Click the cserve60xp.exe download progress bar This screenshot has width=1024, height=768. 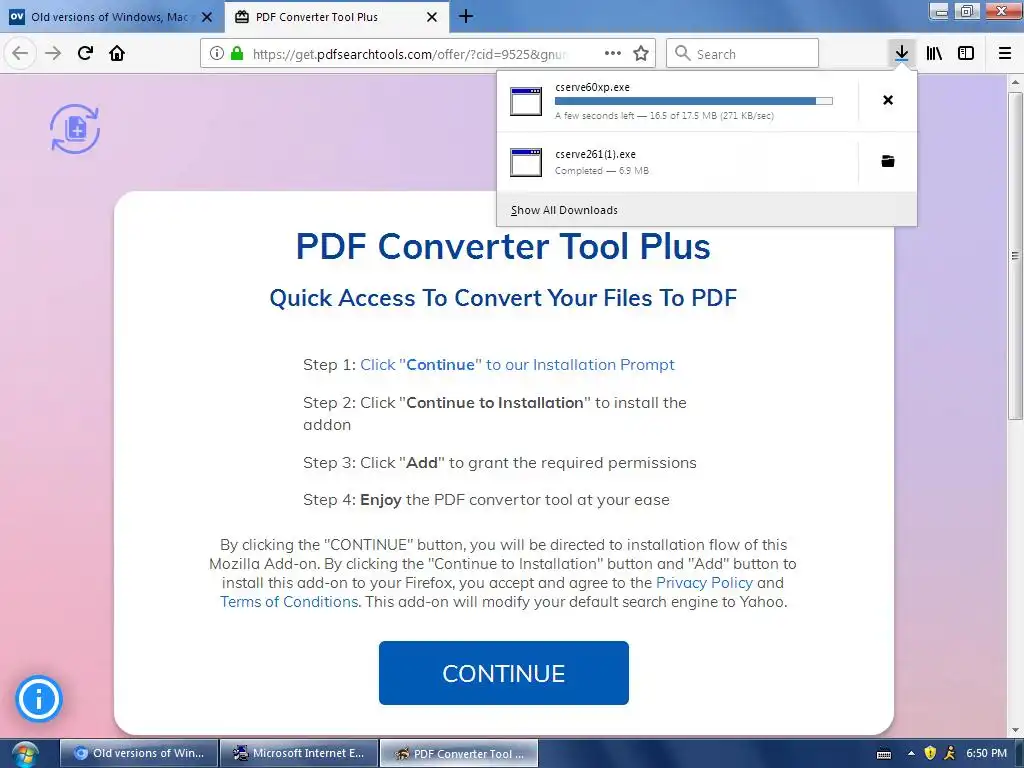coord(694,101)
